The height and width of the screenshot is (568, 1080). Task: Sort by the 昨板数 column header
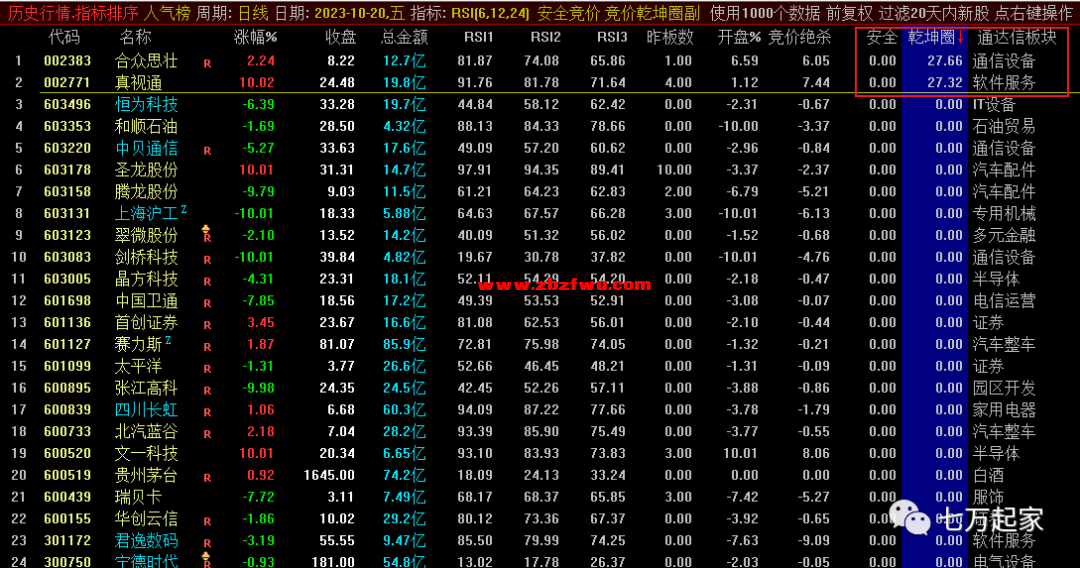(x=669, y=37)
